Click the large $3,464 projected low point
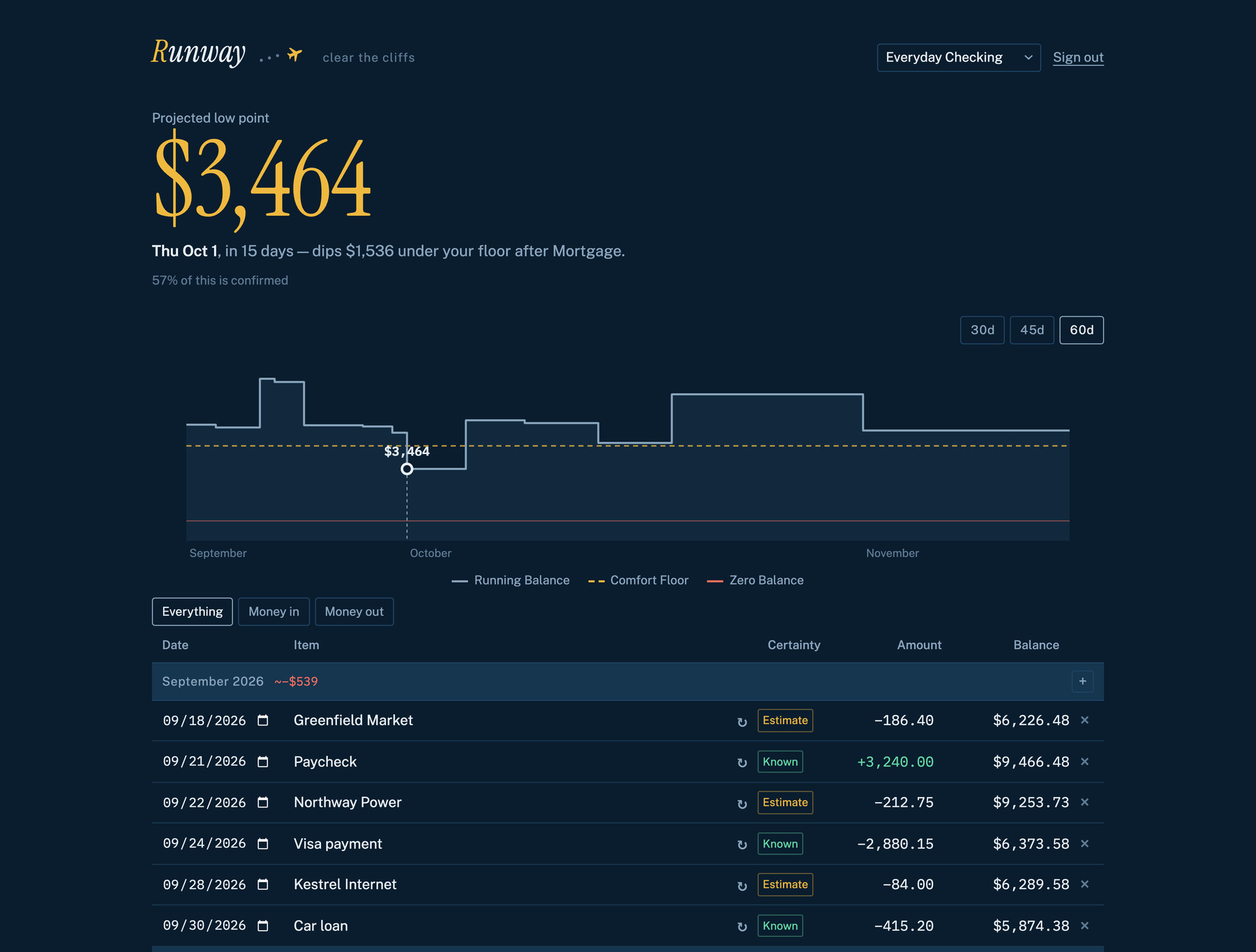Screen dimensions: 1256x952 coord(262,180)
